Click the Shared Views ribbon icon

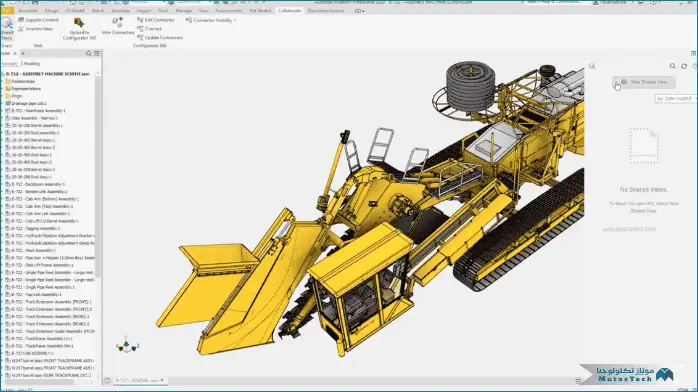pyautogui.click(x=7, y=29)
